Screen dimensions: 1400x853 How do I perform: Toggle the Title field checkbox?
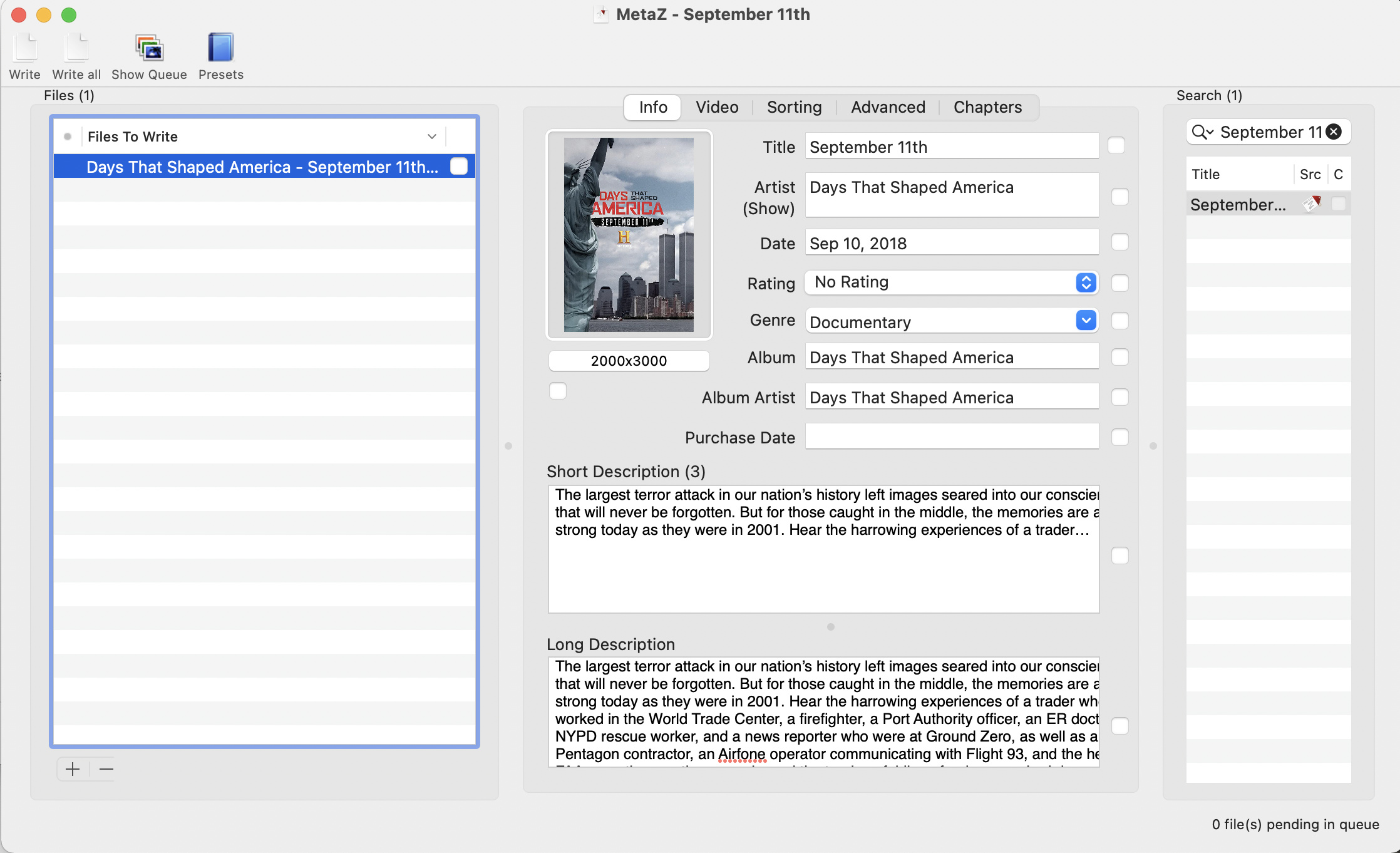(x=1116, y=146)
